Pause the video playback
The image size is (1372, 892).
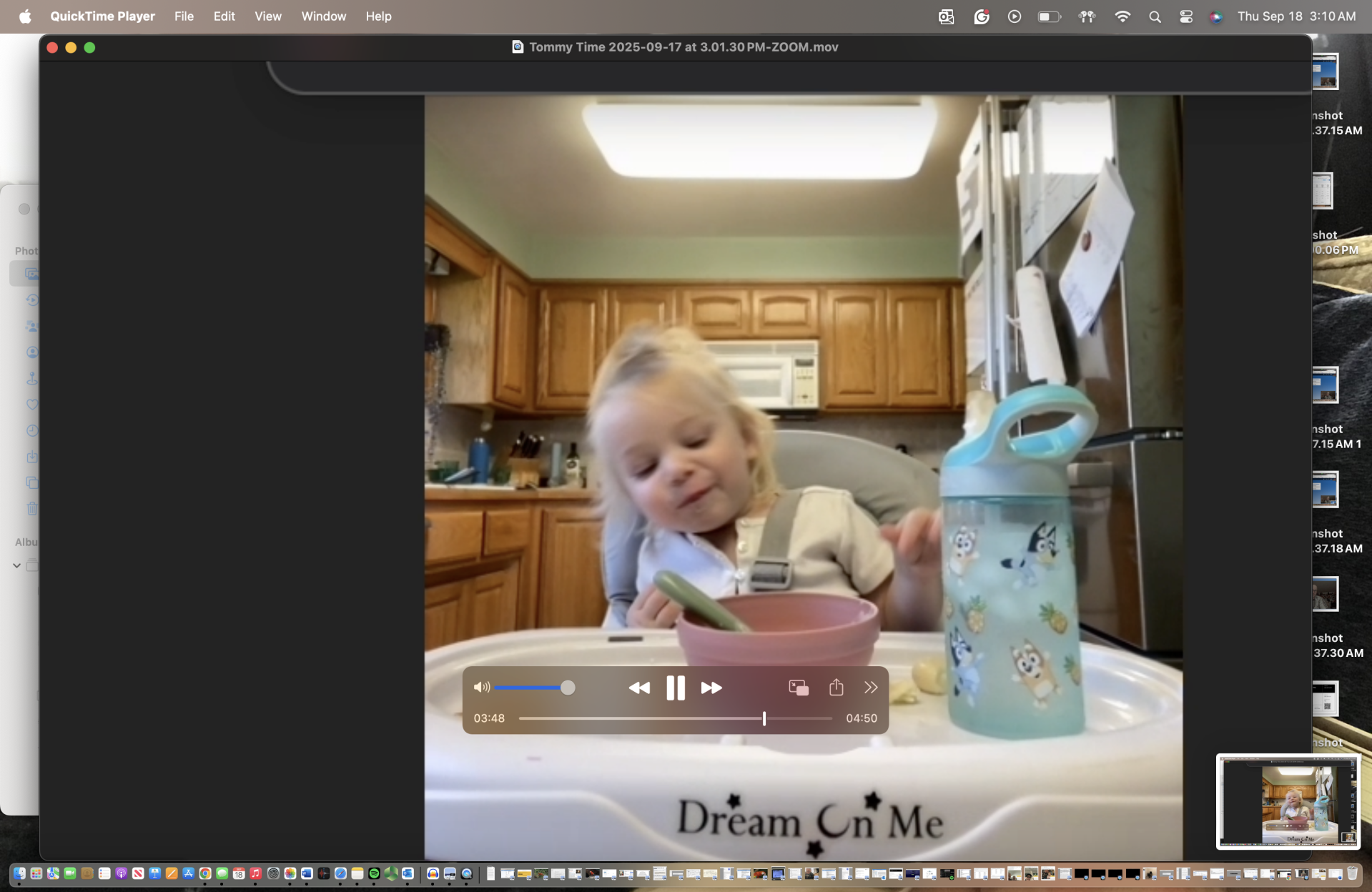coord(675,688)
